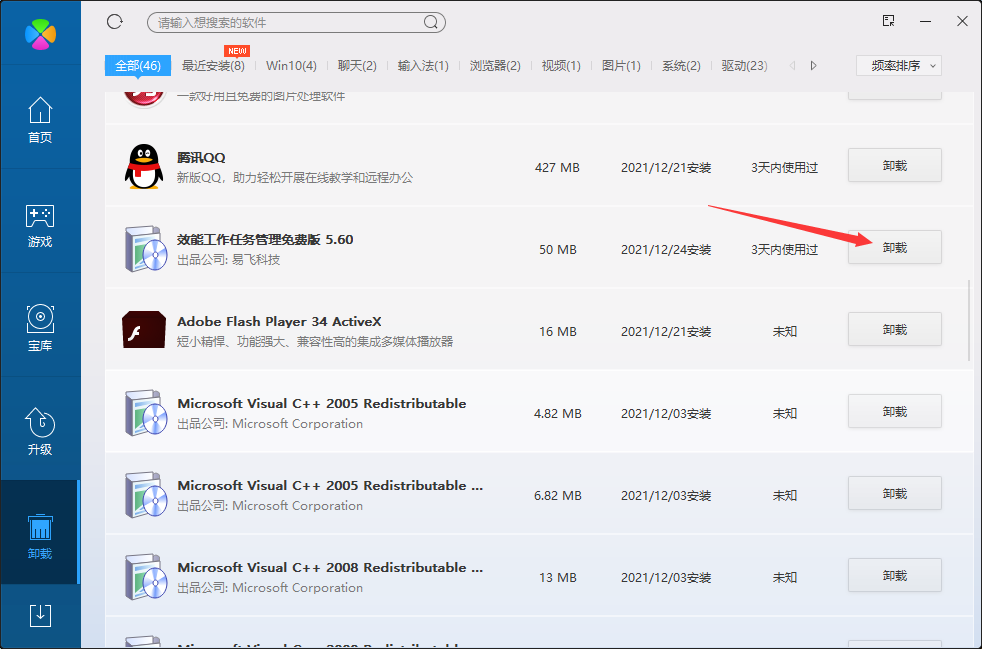Click 效能工作任务管理免费版 5.60 title
The image size is (982, 649).
point(265,239)
